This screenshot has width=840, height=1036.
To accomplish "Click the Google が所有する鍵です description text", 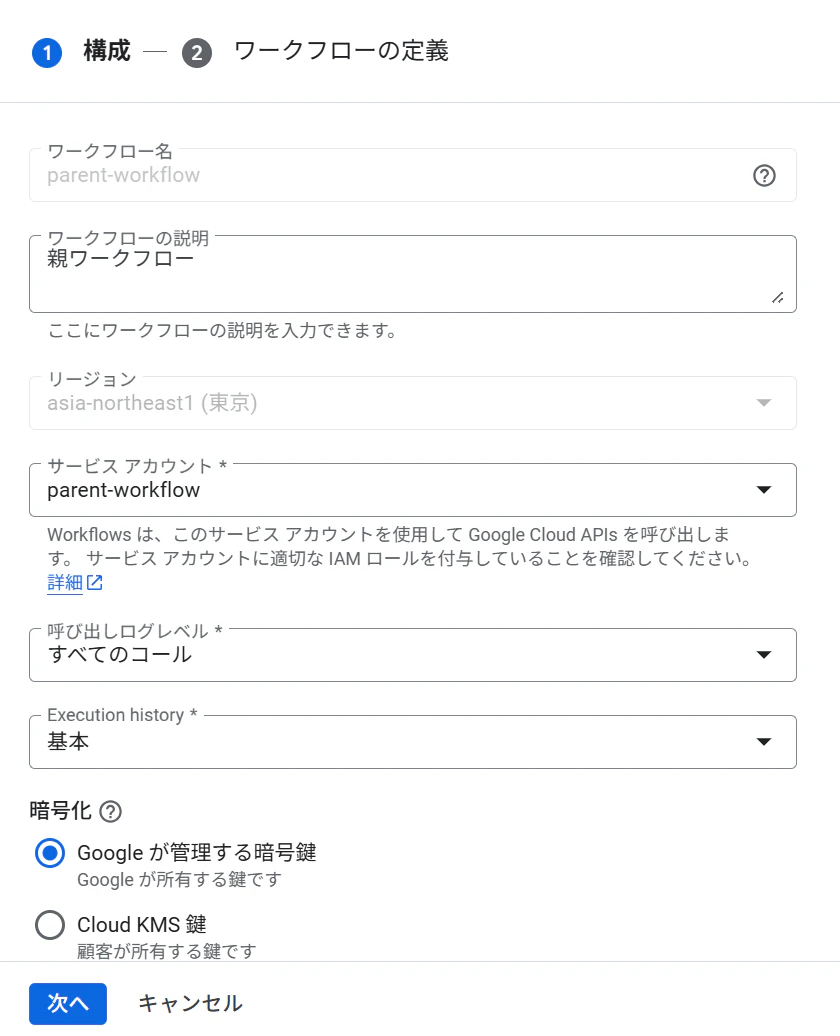I will click(180, 880).
